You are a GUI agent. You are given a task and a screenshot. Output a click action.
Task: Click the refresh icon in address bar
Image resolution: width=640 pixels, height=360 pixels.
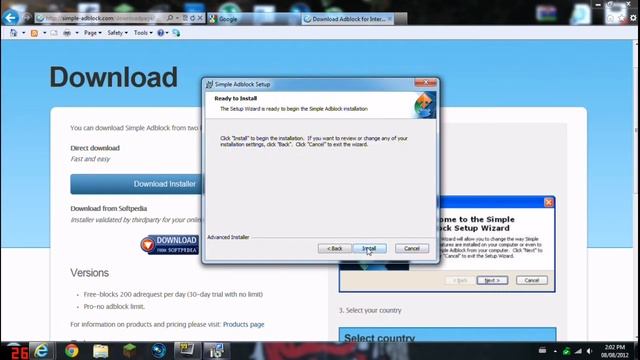pos(193,18)
